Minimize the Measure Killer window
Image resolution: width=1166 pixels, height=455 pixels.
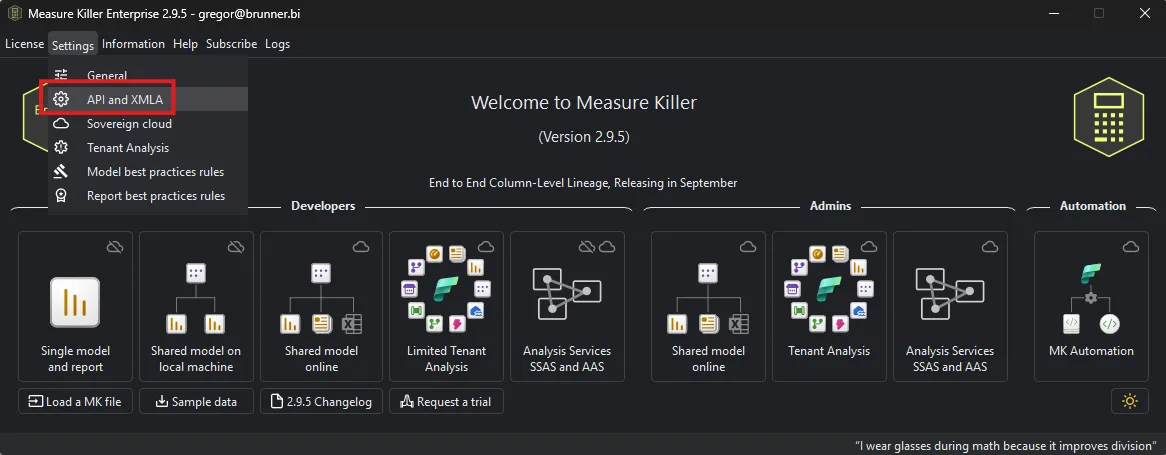coord(1054,13)
